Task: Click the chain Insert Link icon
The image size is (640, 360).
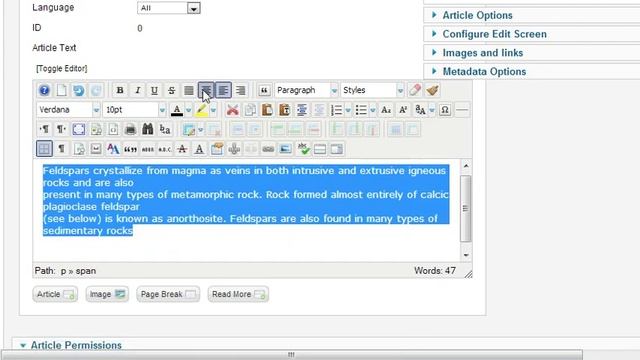Action: [x=268, y=149]
